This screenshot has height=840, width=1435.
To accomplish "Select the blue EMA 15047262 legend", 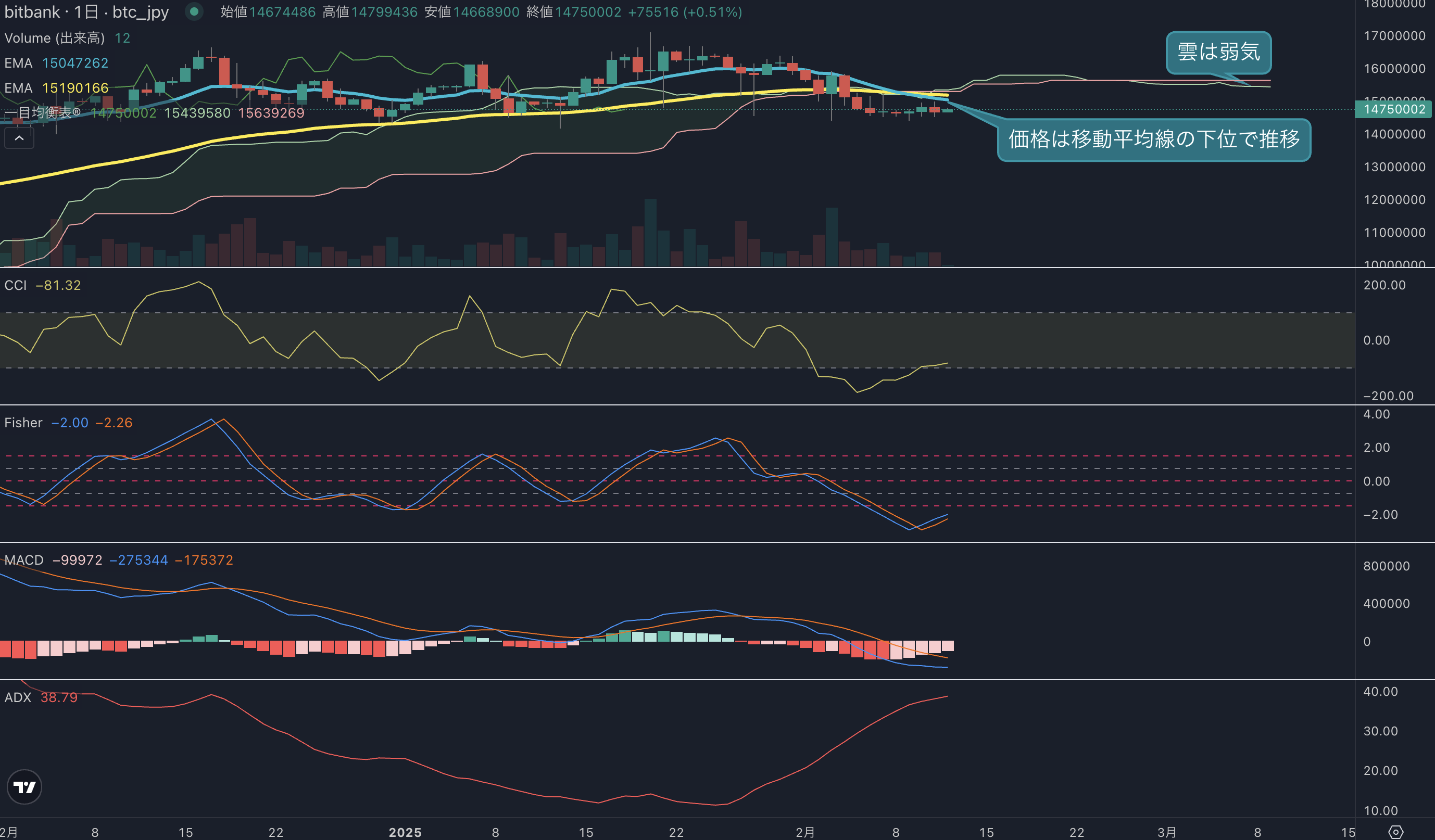I will point(56,63).
